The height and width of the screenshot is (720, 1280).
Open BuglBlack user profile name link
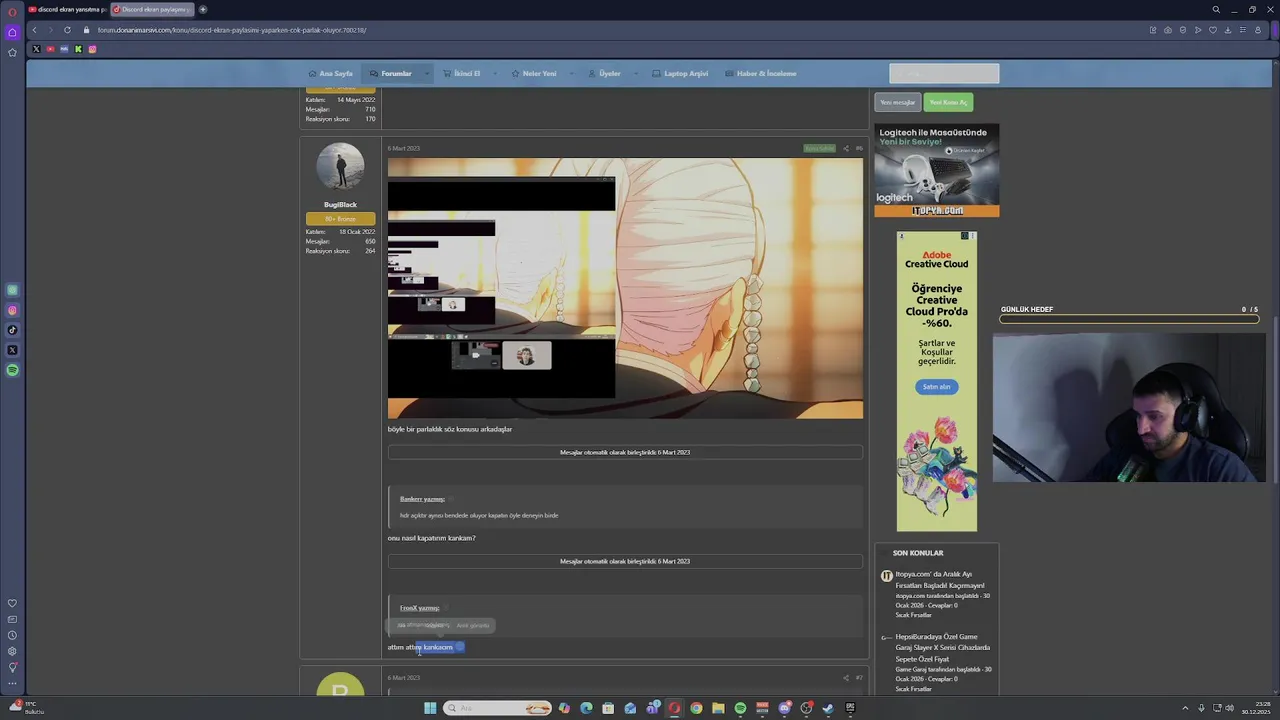340,204
